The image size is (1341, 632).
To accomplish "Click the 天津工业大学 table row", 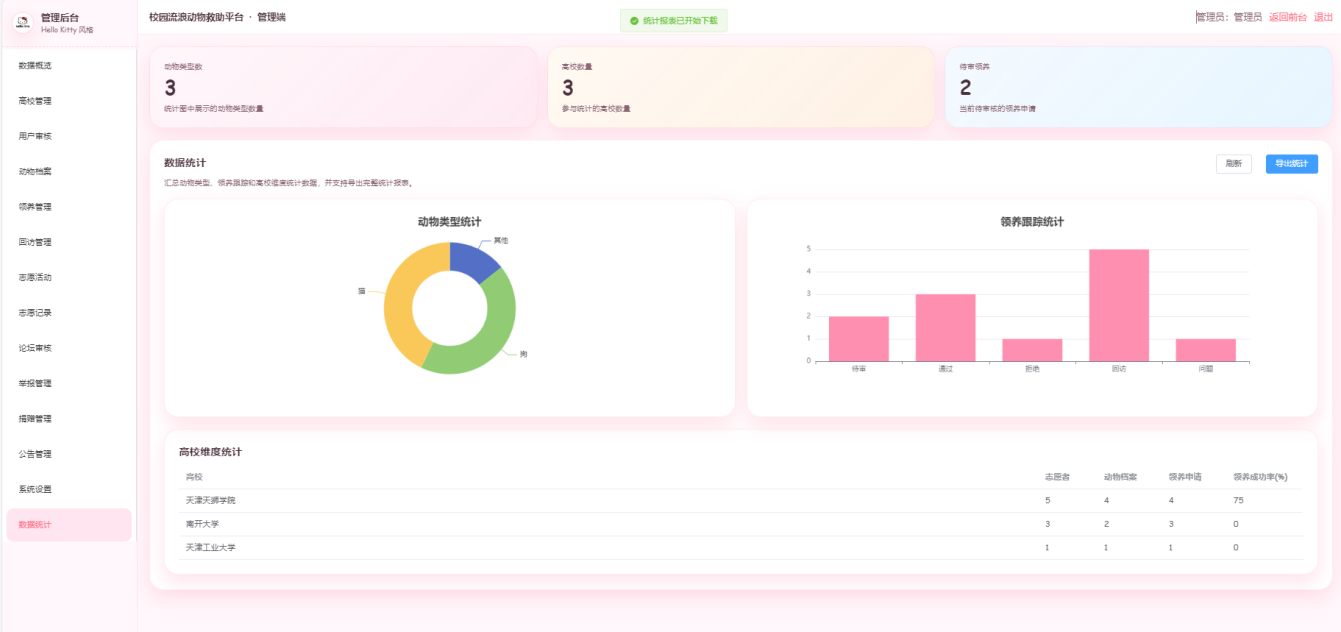I will click(741, 548).
